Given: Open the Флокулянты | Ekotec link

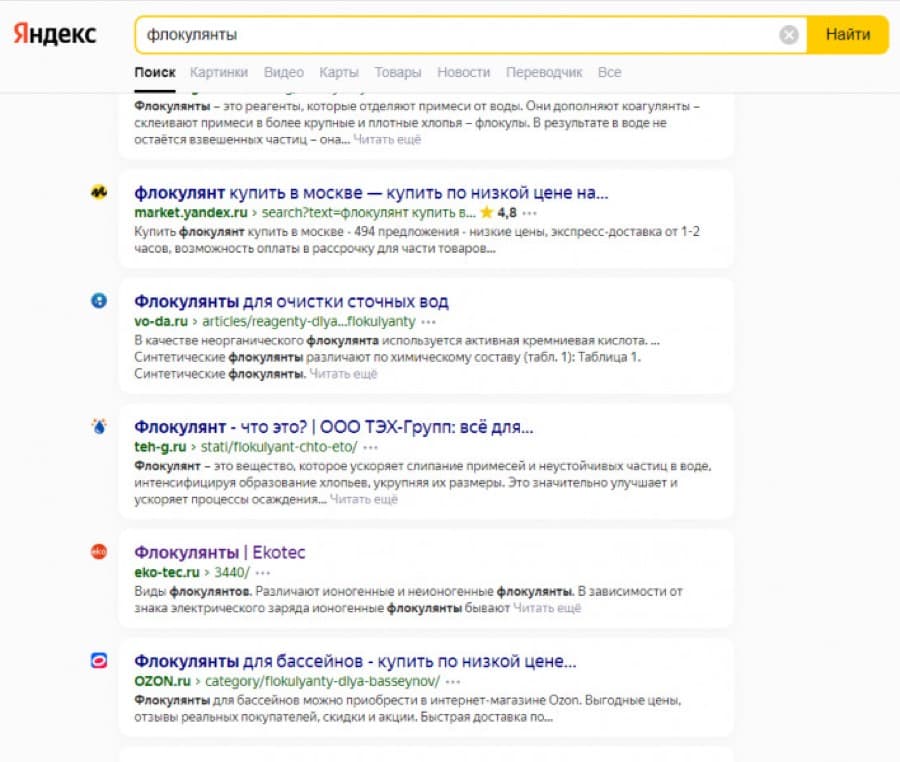Looking at the screenshot, I should (x=220, y=553).
